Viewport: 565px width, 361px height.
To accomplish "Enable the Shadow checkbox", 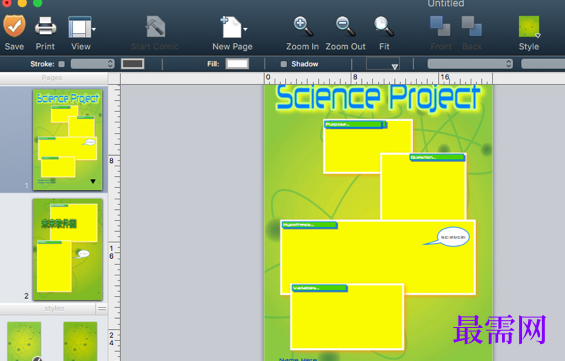I will (284, 64).
